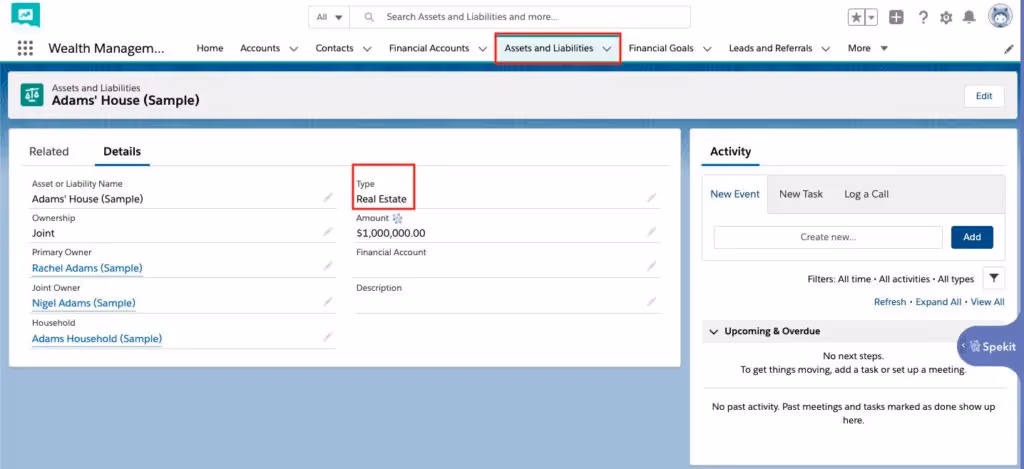Edit the Description field pencil icon
This screenshot has width=1024, height=469.
pyautogui.click(x=652, y=301)
